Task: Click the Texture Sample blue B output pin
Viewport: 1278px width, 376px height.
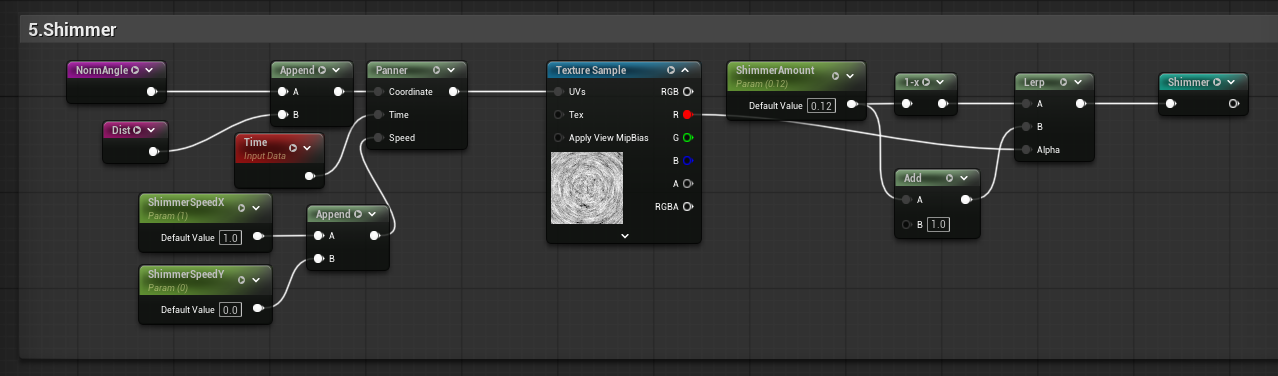Action: point(688,161)
